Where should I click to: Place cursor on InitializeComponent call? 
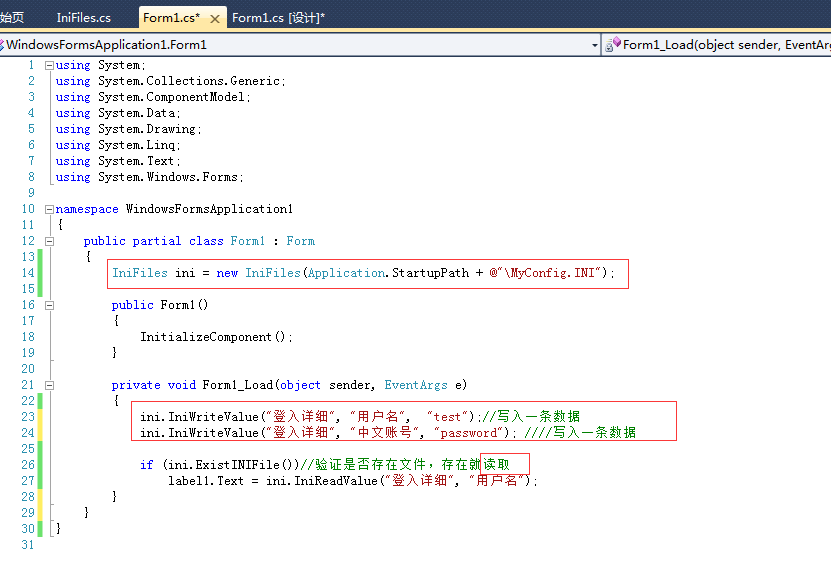tap(213, 337)
